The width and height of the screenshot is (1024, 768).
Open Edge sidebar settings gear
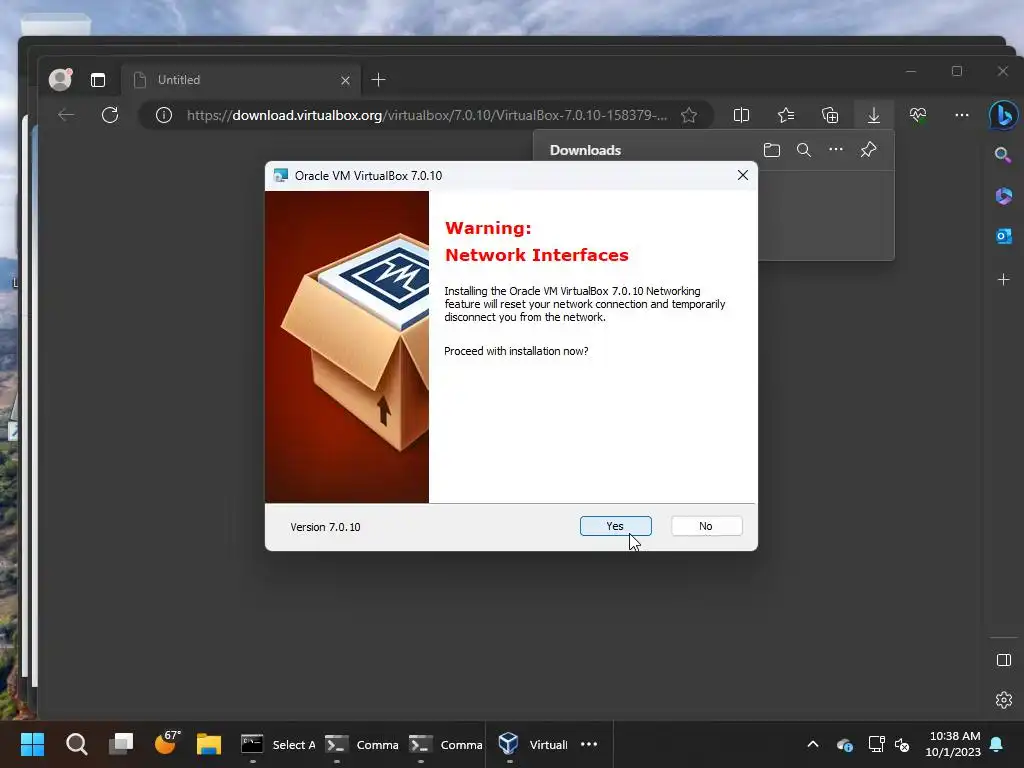[1004, 700]
